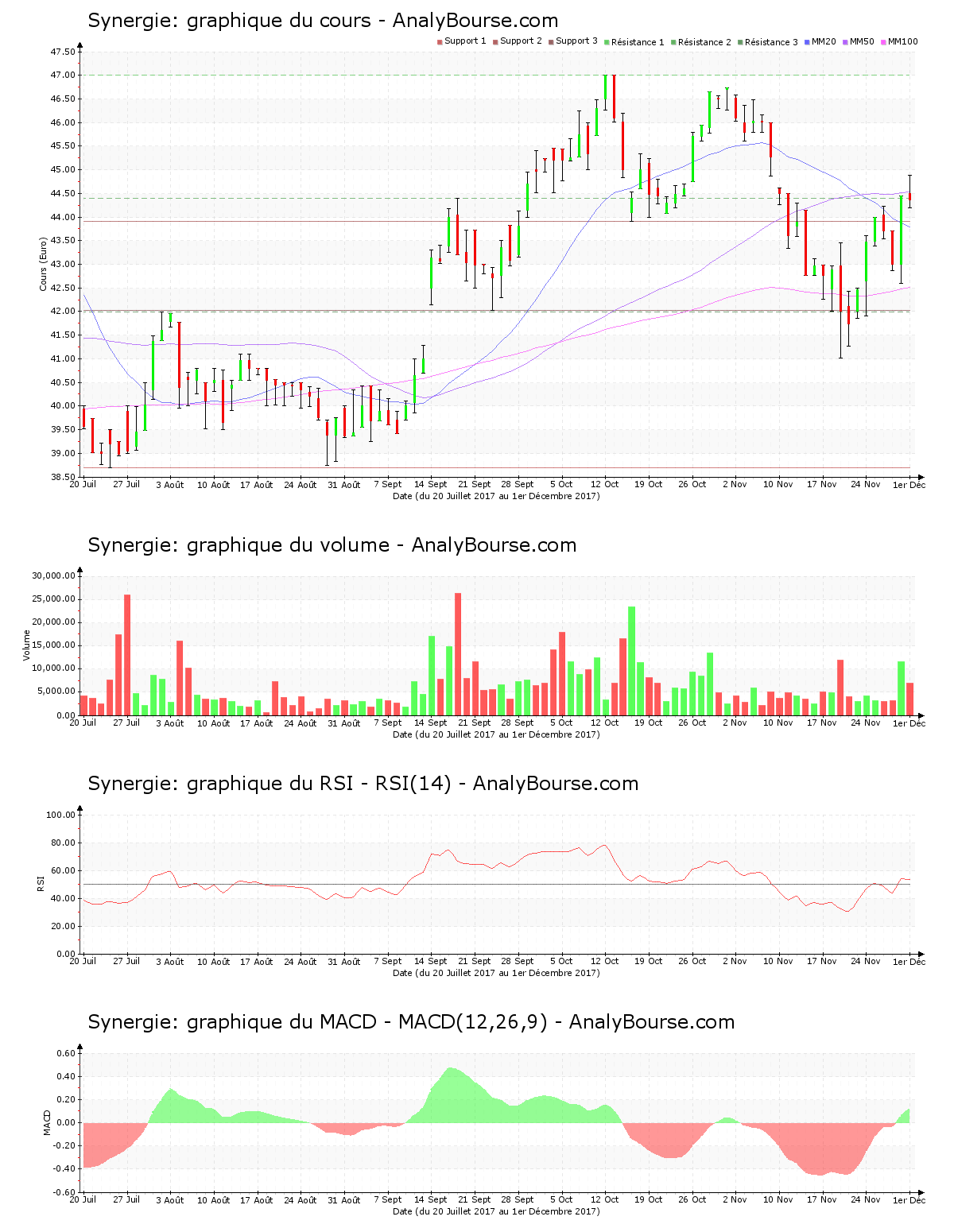Click the Support 3 legend entry

[572, 41]
